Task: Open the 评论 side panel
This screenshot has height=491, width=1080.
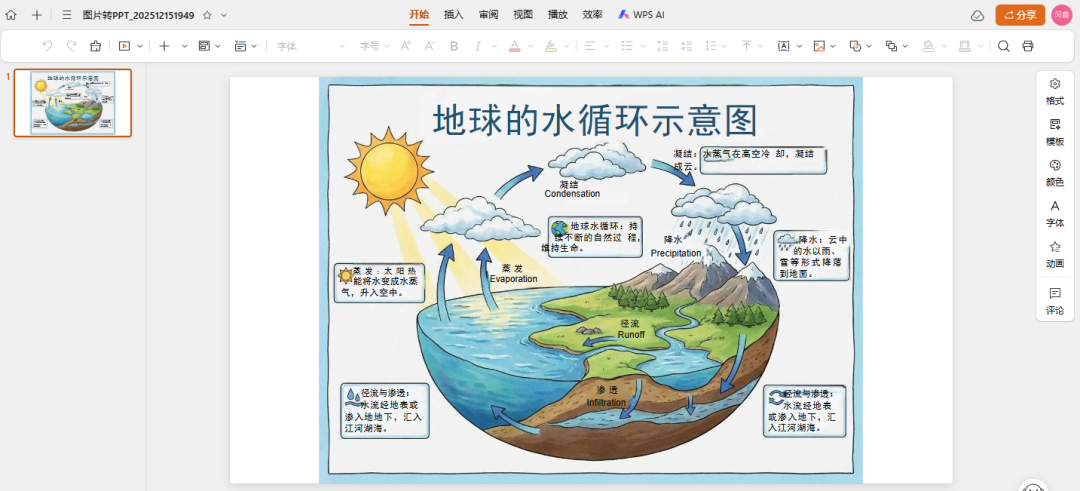Action: [x=1055, y=301]
